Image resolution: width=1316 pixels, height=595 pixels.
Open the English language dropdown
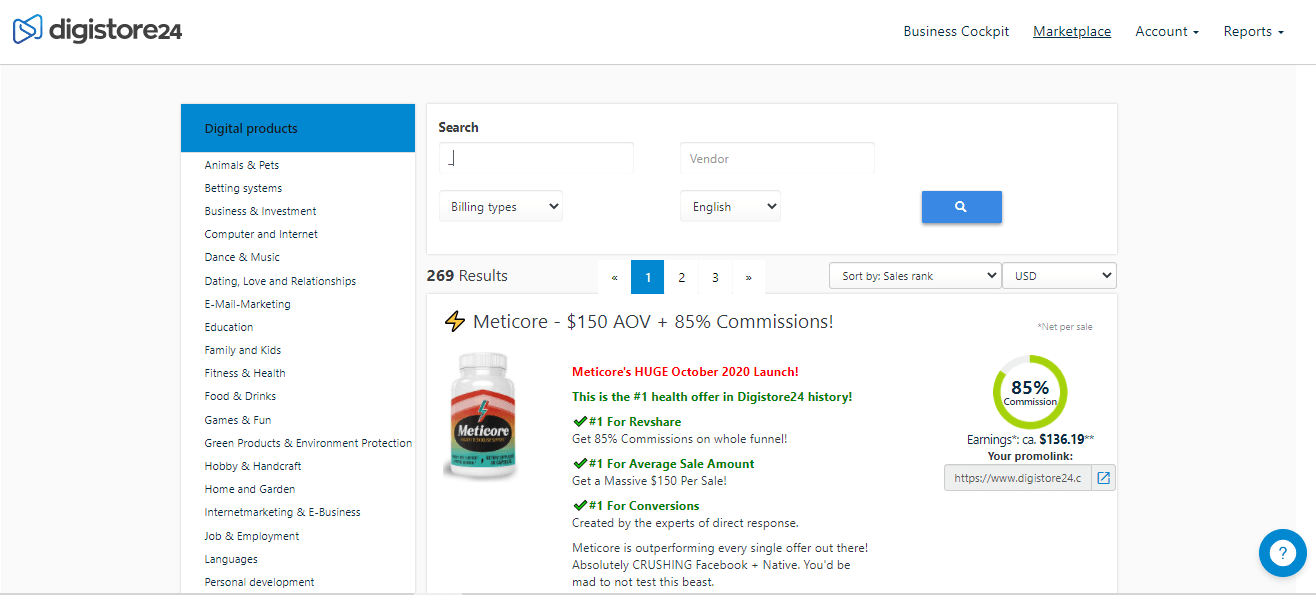730,207
